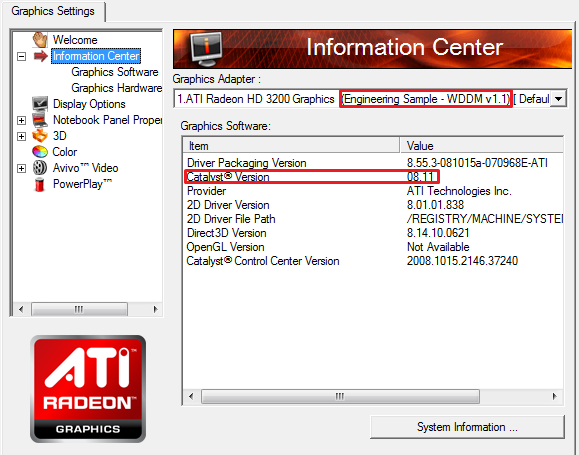Click the value 08.11

(x=420, y=177)
